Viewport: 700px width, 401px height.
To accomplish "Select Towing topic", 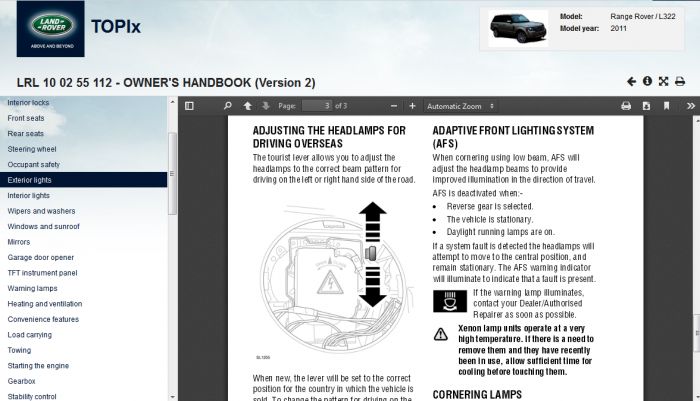I will 19,350.
